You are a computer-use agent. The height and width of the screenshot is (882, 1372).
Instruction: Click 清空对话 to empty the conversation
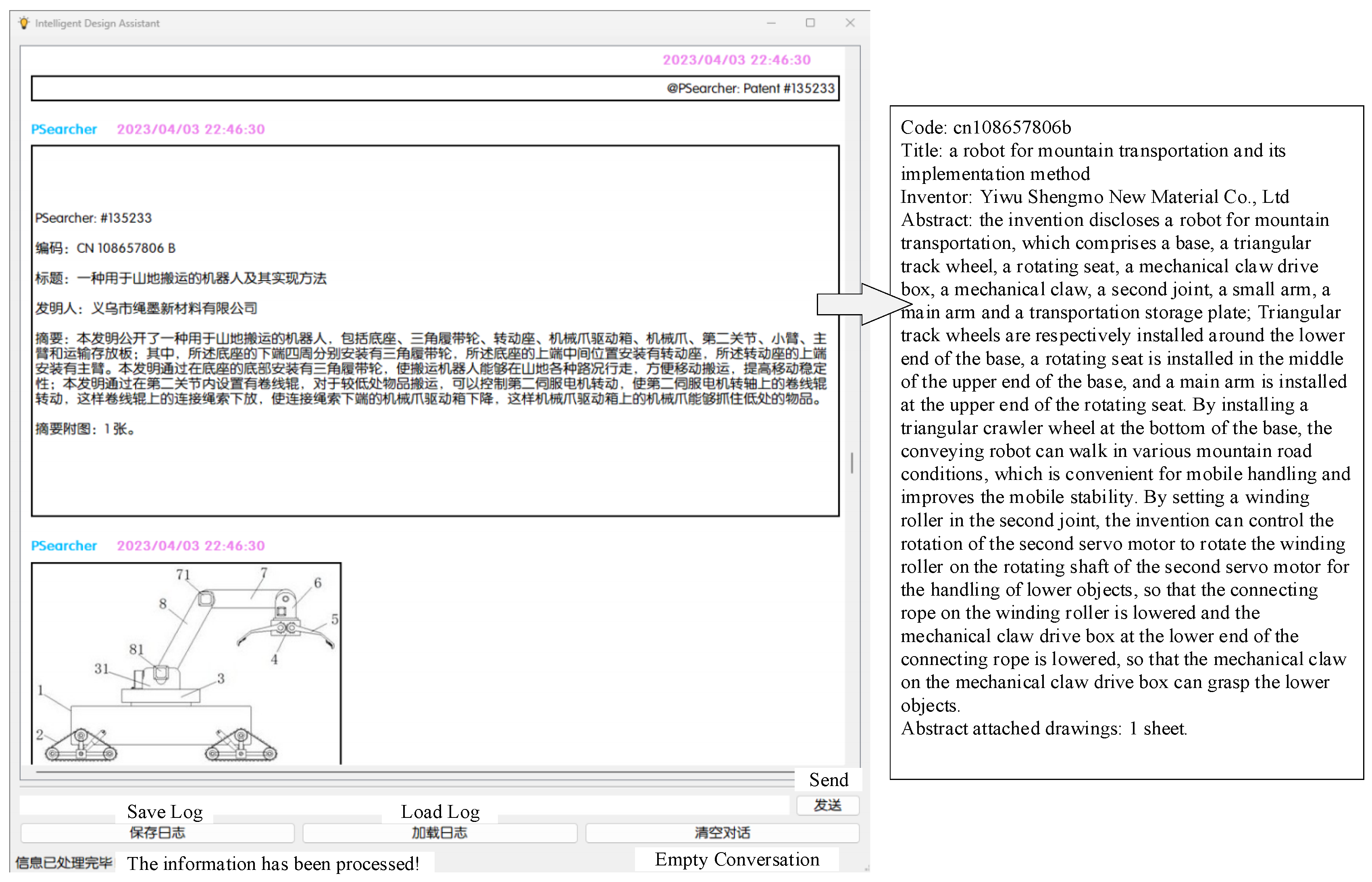[x=722, y=833]
